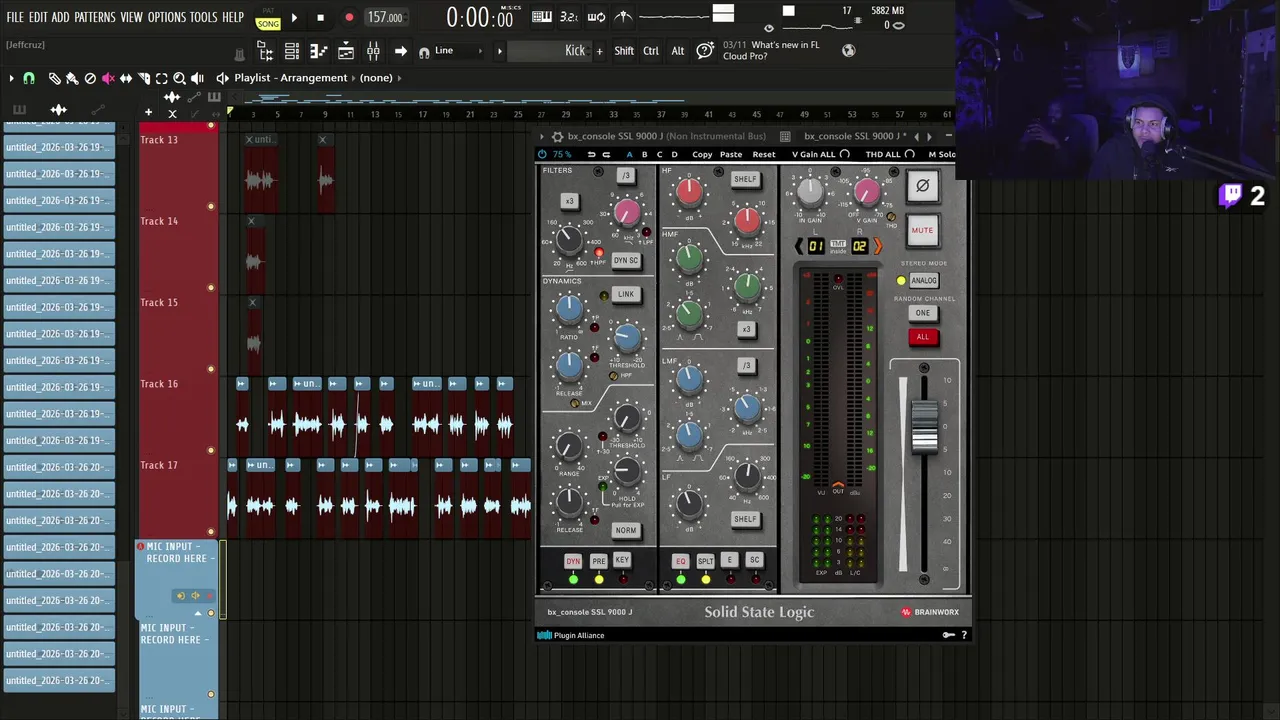Open the OPTIONS menu
This screenshot has height=720, width=1280.
tap(167, 17)
